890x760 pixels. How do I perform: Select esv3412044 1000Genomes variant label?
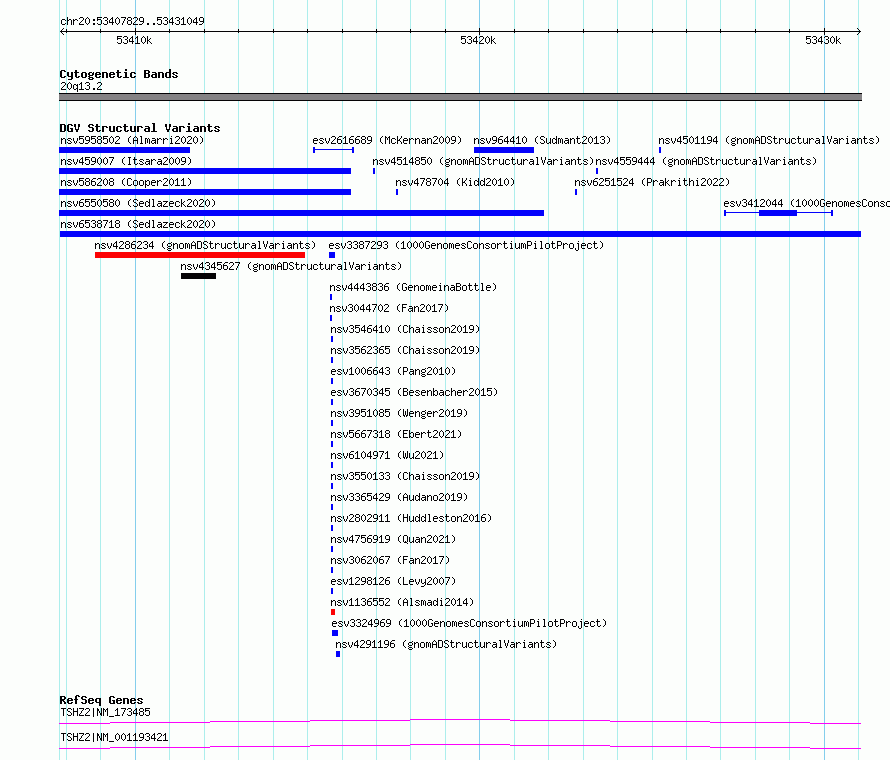point(807,203)
